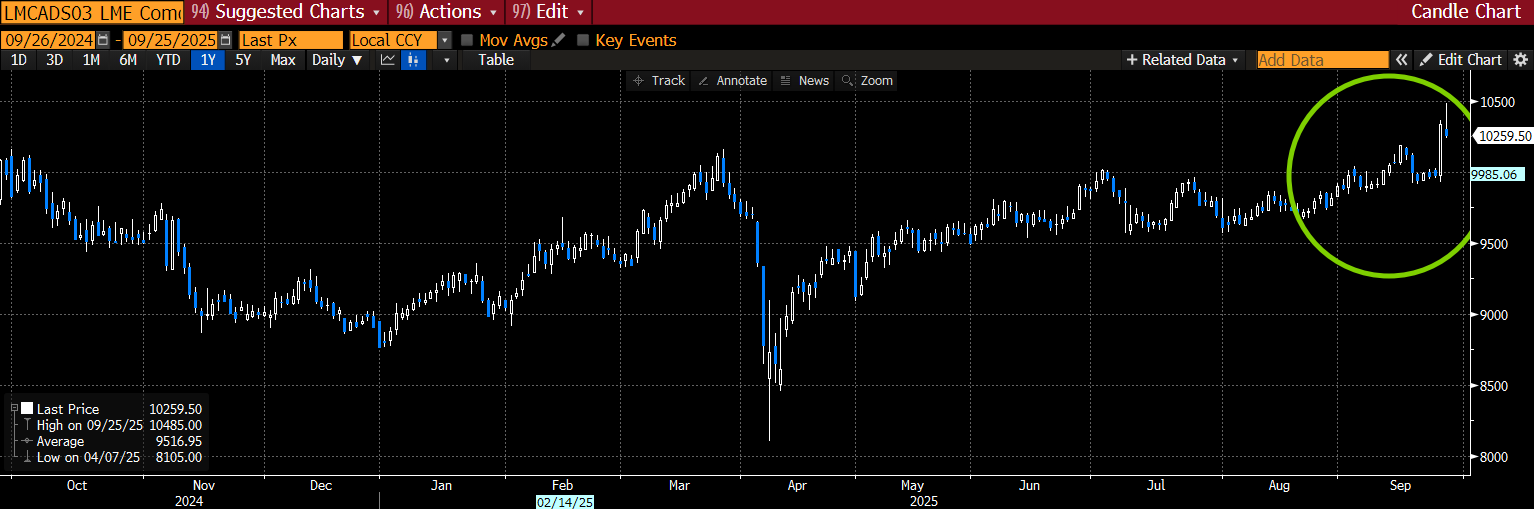Tick the Key Events checkbox
1534x509 pixels.
point(583,40)
